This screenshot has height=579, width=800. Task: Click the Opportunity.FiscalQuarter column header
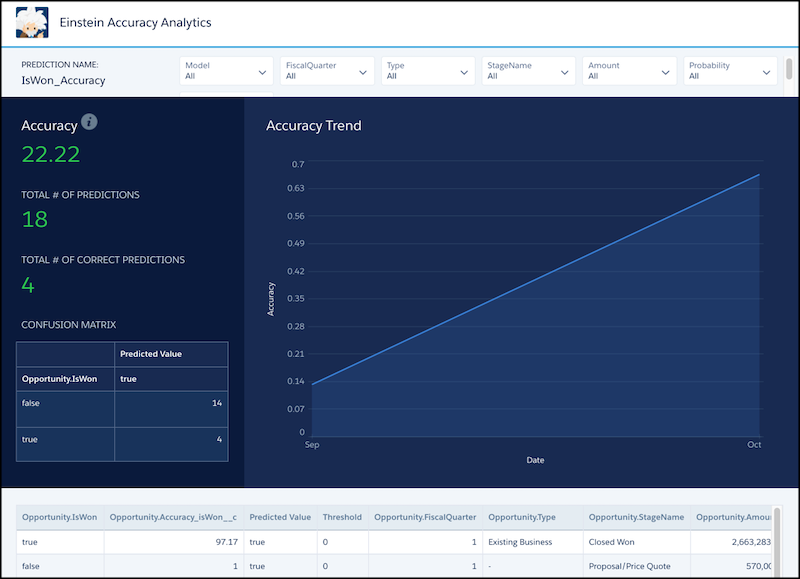425,517
